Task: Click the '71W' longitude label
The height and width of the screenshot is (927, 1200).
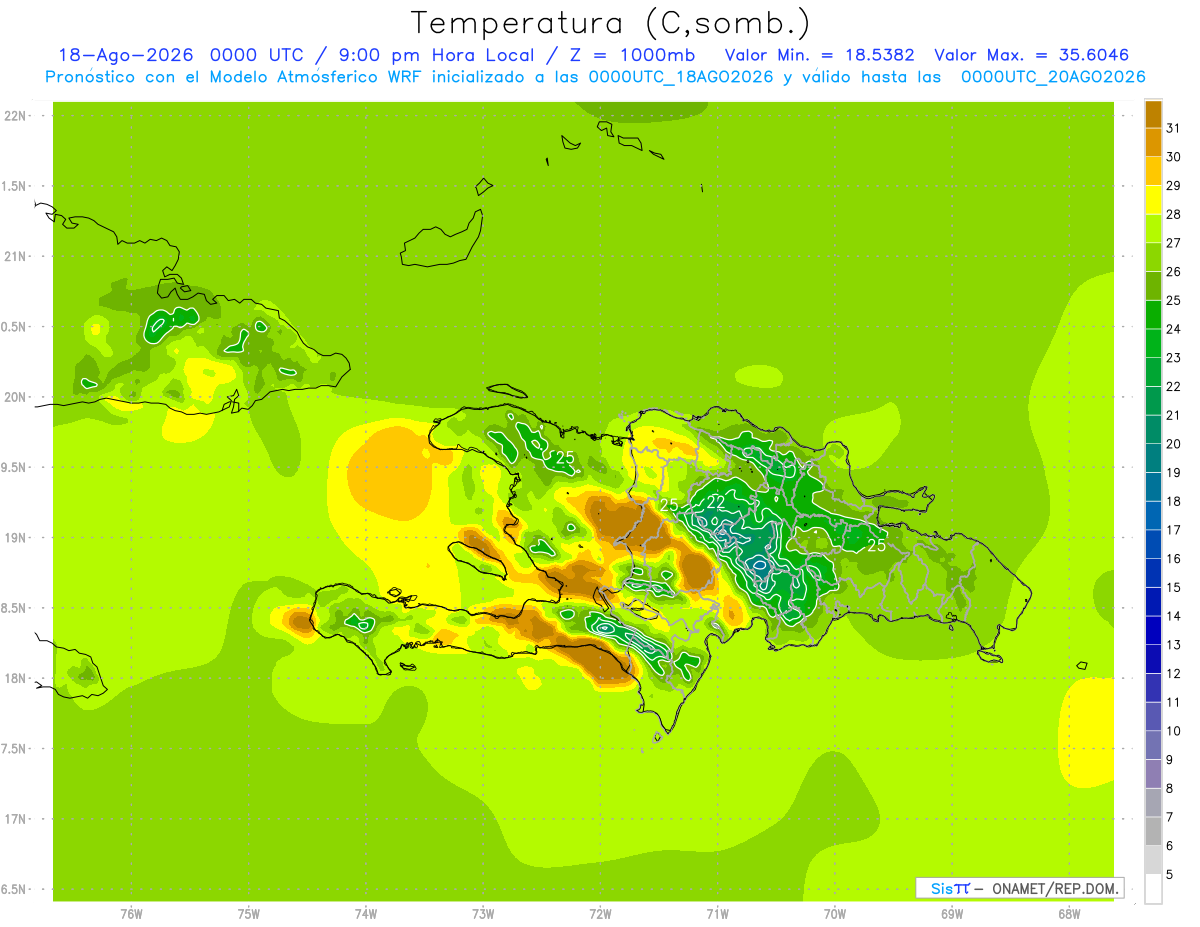Action: [717, 914]
